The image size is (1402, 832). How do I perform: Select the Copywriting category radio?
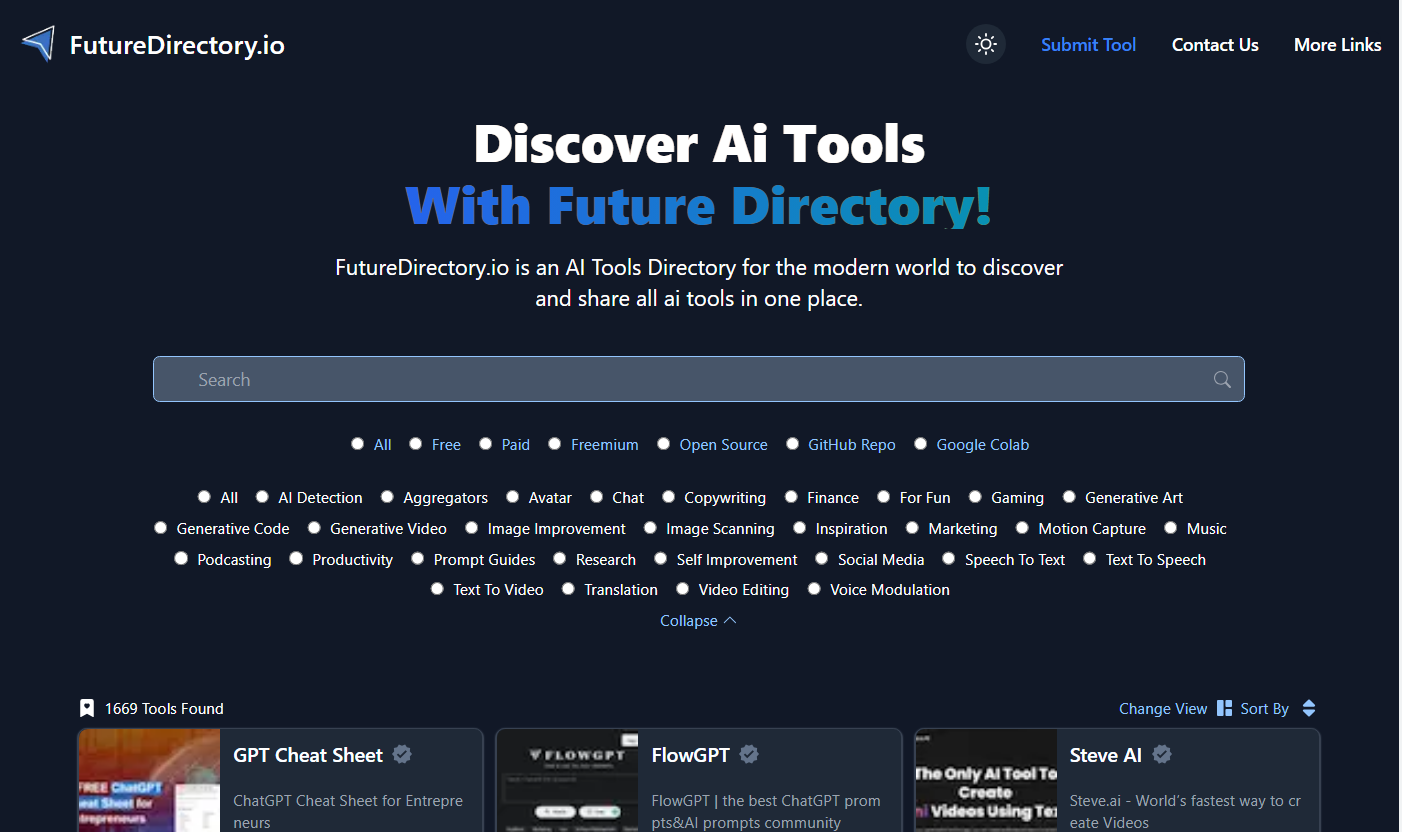[x=668, y=497]
